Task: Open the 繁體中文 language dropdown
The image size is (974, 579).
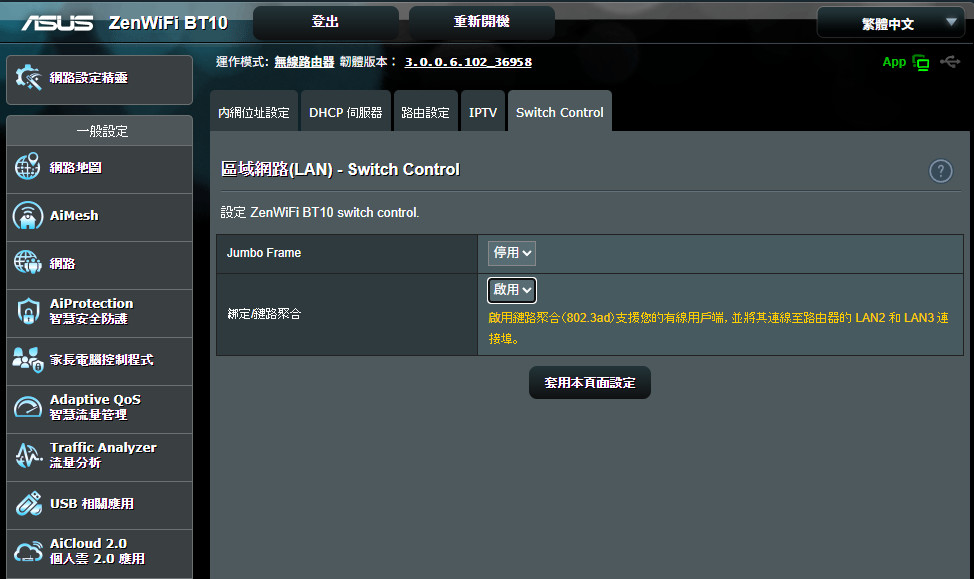Action: click(x=891, y=24)
